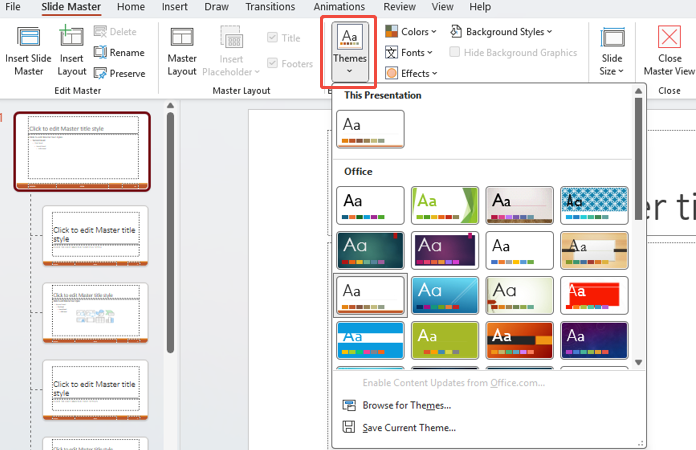Click the Preserve master icon
This screenshot has width=696, height=450.
(x=100, y=73)
